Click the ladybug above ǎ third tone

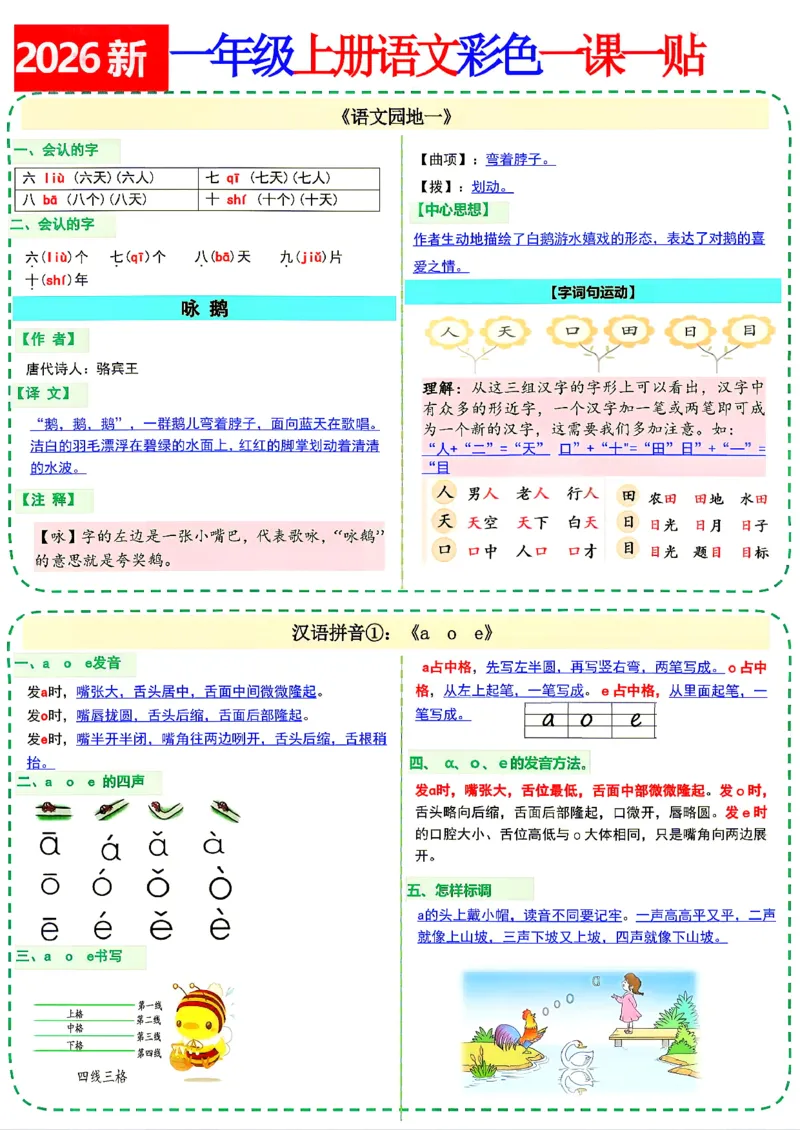[165, 809]
